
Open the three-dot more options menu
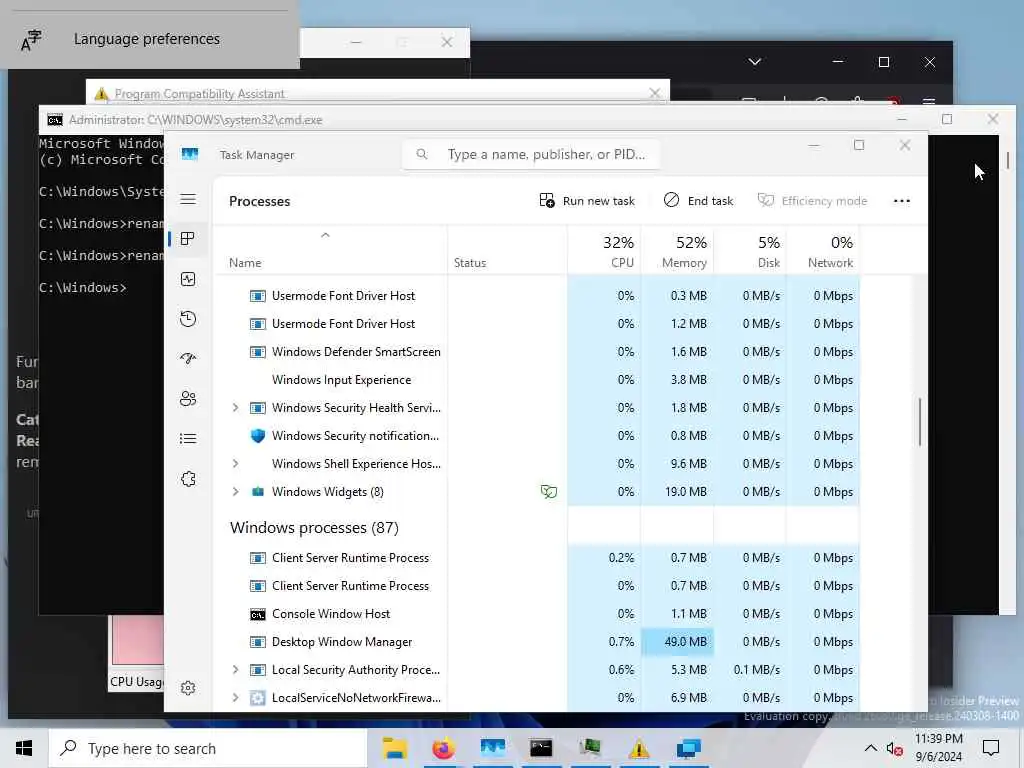point(902,200)
